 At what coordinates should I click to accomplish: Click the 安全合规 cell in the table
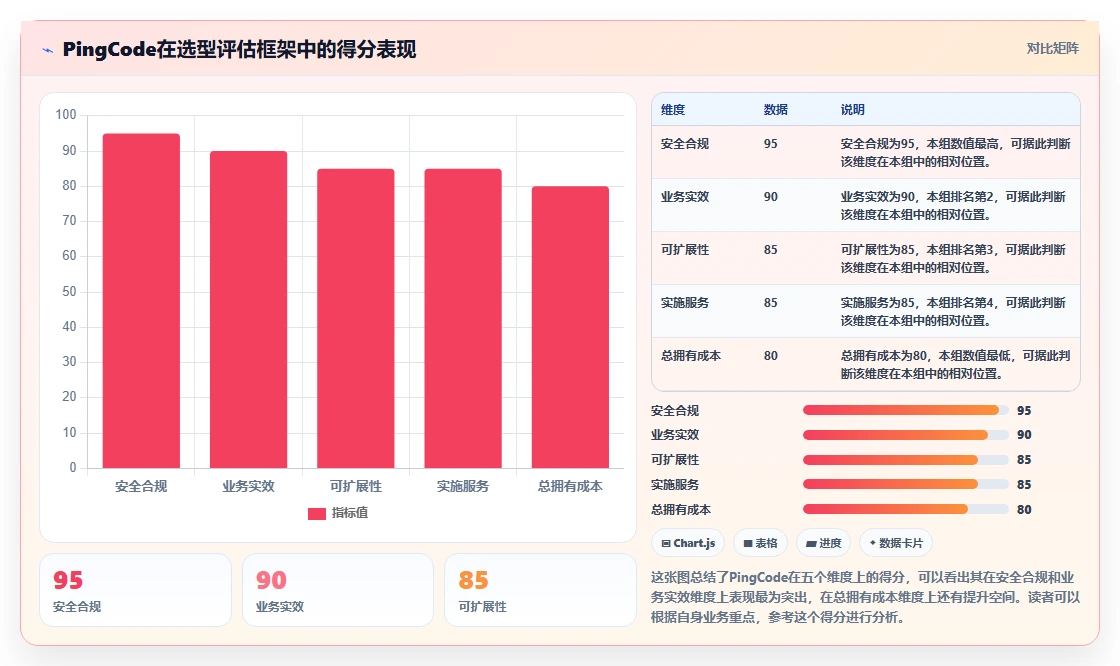point(685,144)
